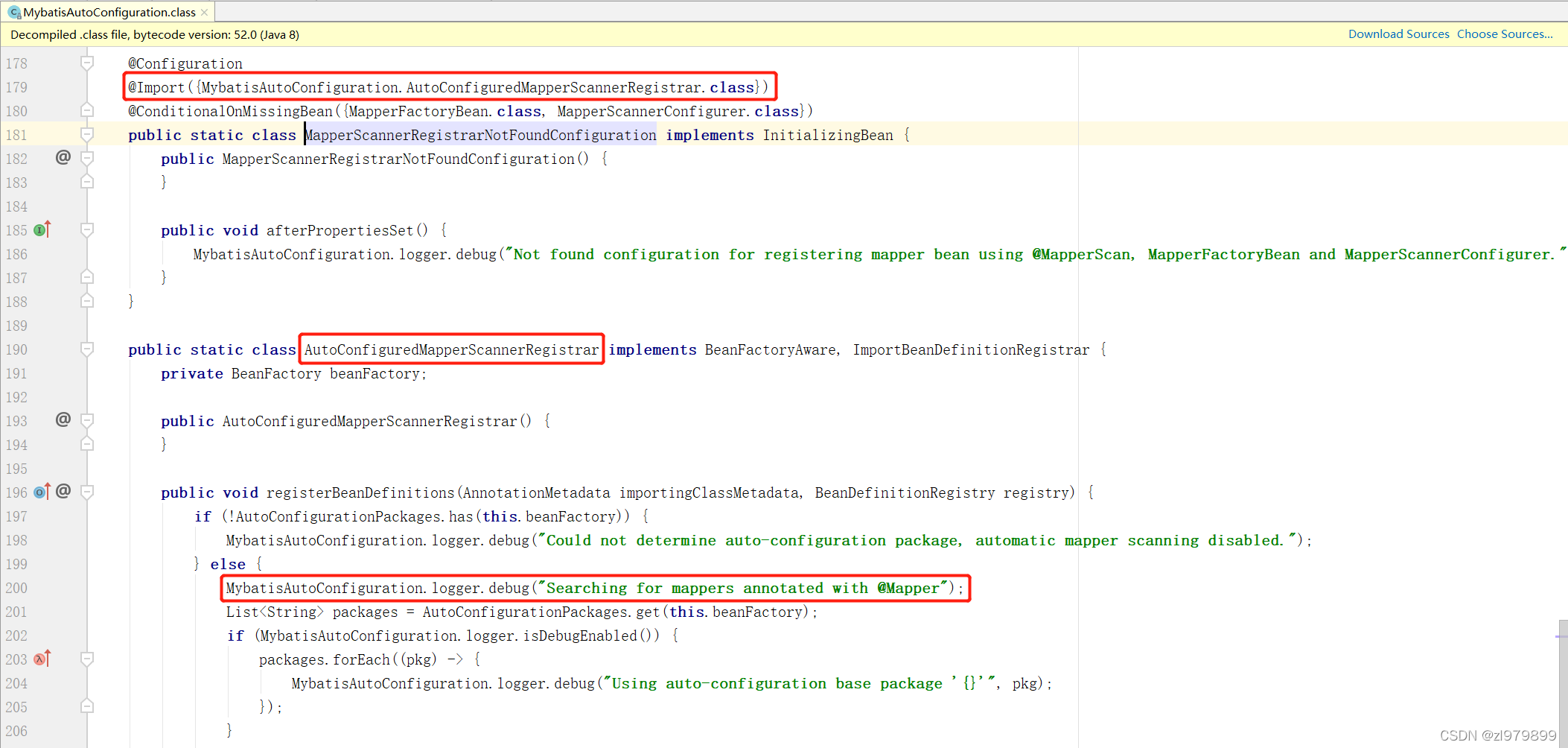
Task: Collapse annotations fold marker at line 178
Action: pos(87,63)
